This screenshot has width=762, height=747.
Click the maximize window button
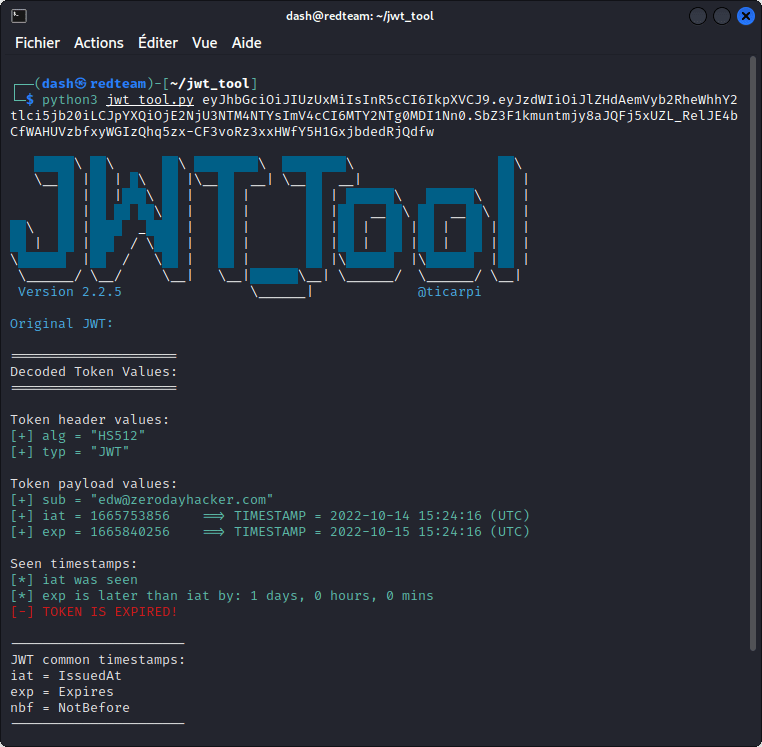722,16
